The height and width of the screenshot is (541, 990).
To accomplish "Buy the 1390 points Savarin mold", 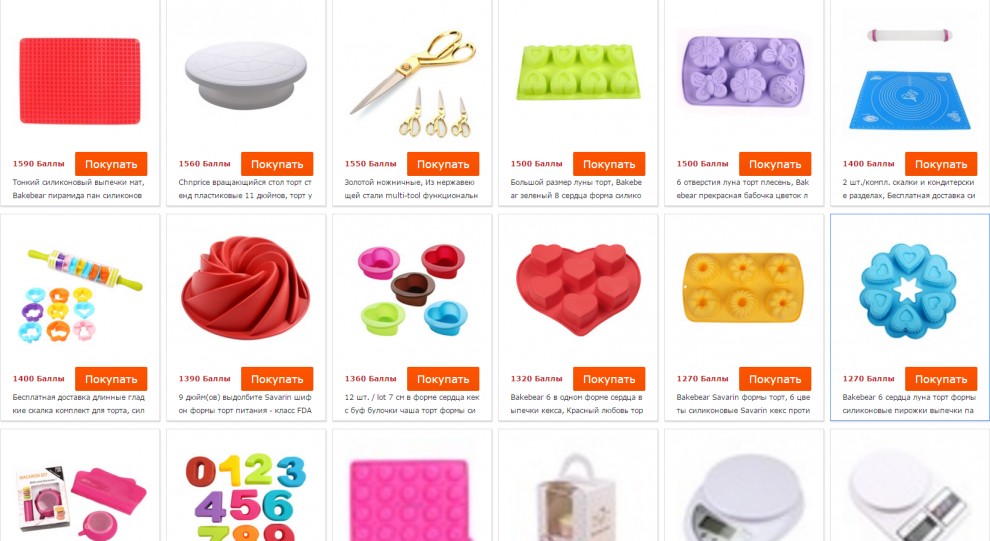I will pyautogui.click(x=277, y=379).
